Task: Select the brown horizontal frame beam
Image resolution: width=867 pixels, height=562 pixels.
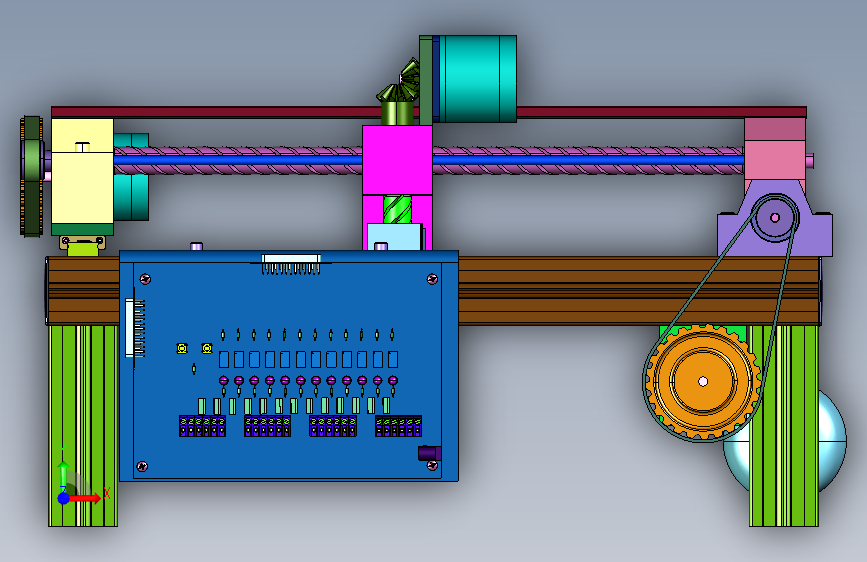Action: tap(639, 290)
